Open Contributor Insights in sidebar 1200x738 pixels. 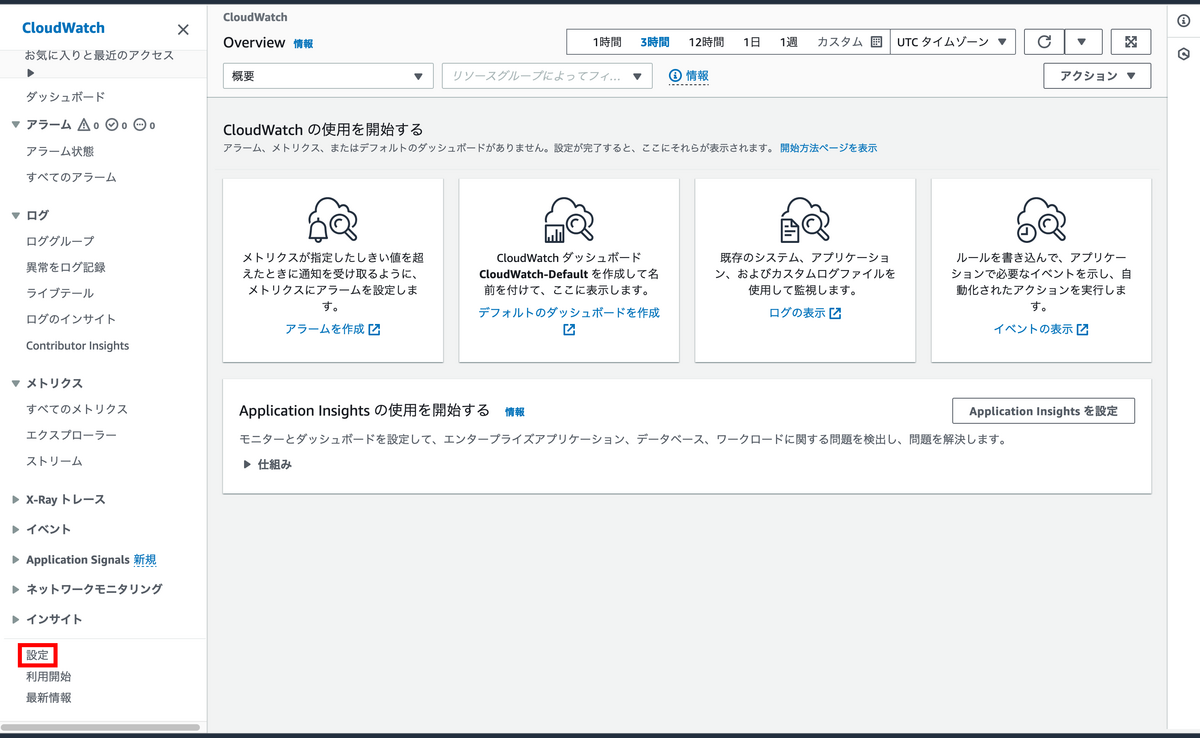pyautogui.click(x=77, y=345)
